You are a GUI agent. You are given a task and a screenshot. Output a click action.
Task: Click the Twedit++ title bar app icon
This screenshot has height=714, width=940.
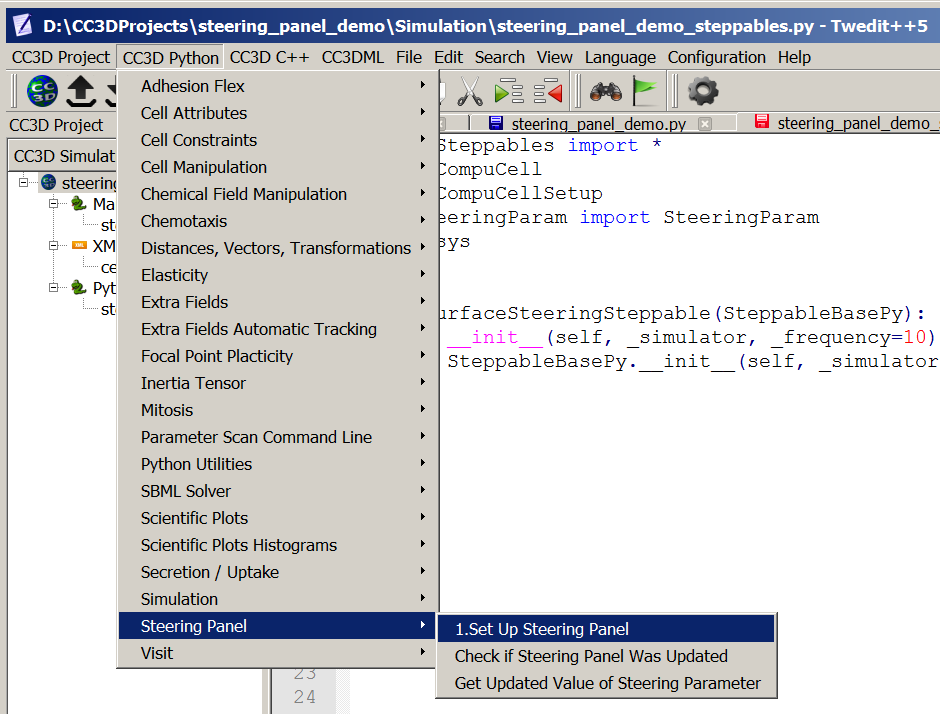tap(23, 25)
